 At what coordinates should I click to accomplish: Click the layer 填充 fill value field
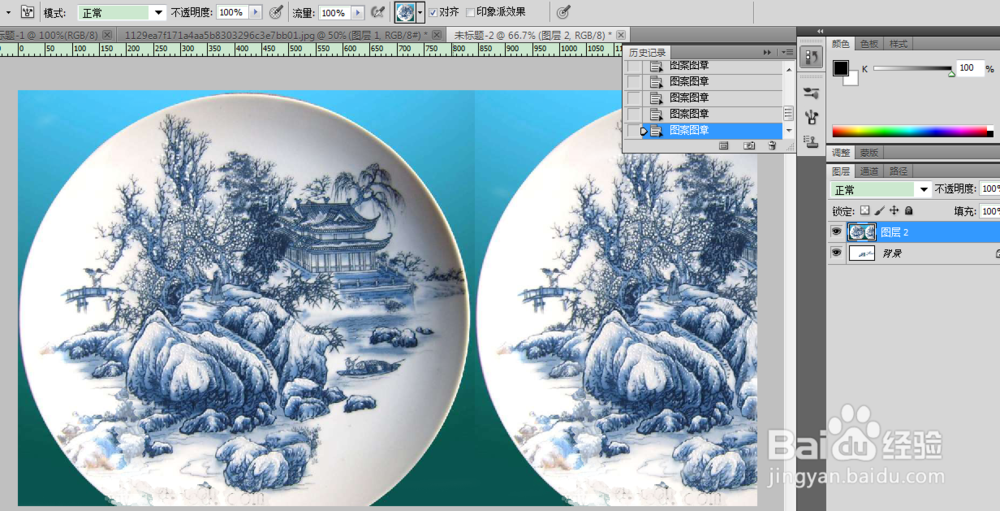point(989,211)
